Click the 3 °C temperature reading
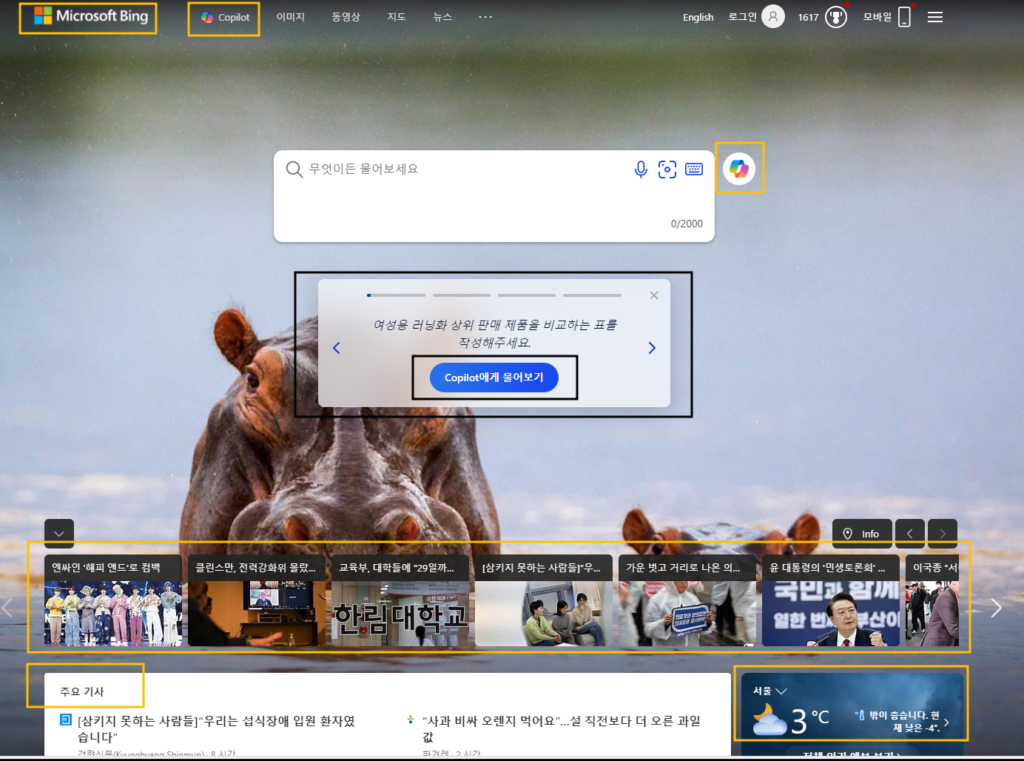 pyautogui.click(x=810, y=721)
